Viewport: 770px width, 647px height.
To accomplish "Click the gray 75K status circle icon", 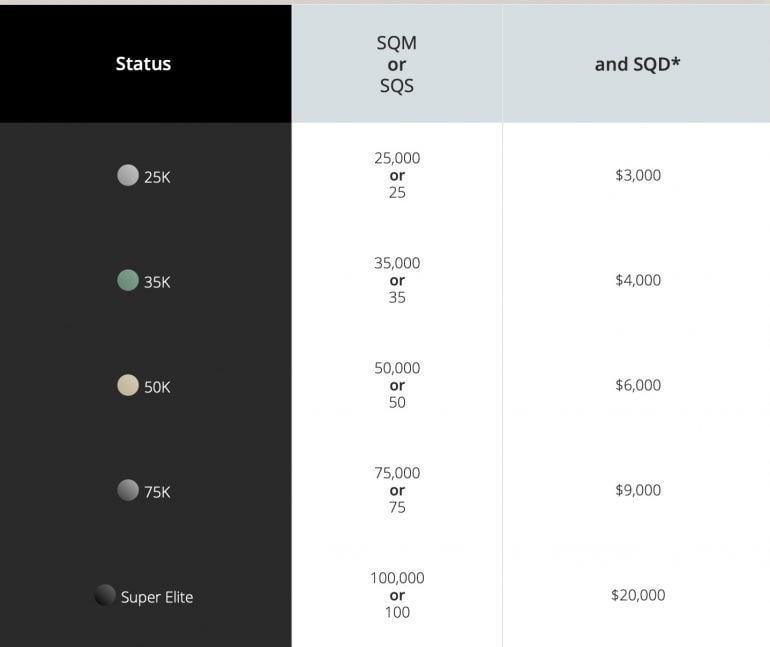I will 127,490.
